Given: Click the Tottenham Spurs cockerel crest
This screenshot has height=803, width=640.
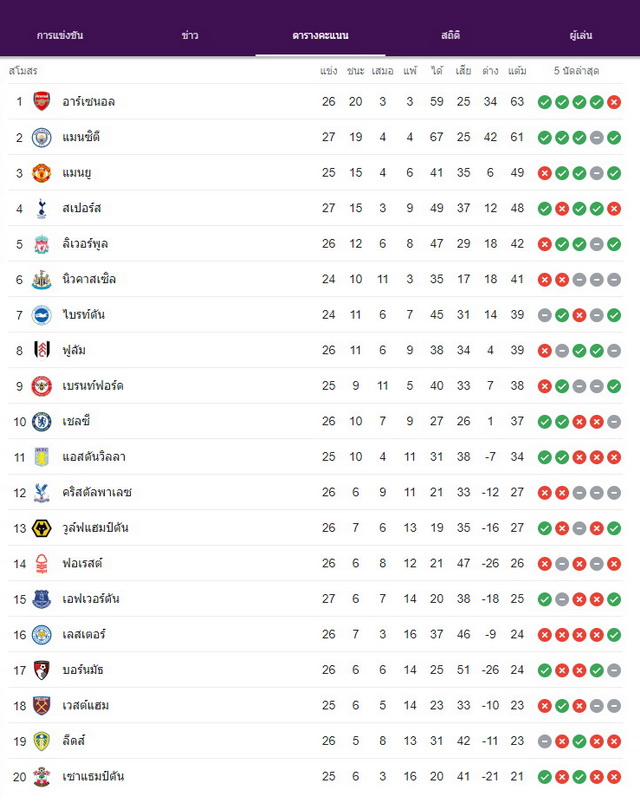Looking at the screenshot, I should (41, 208).
